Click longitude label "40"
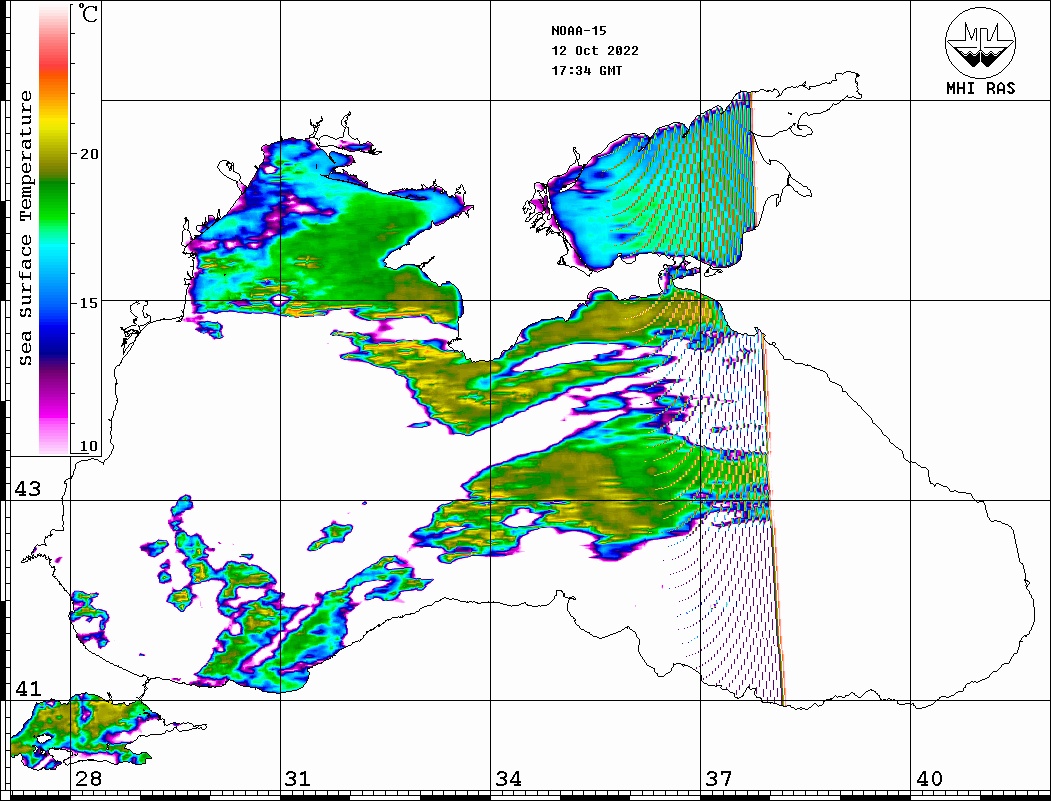The height and width of the screenshot is (801, 1051). 929,778
